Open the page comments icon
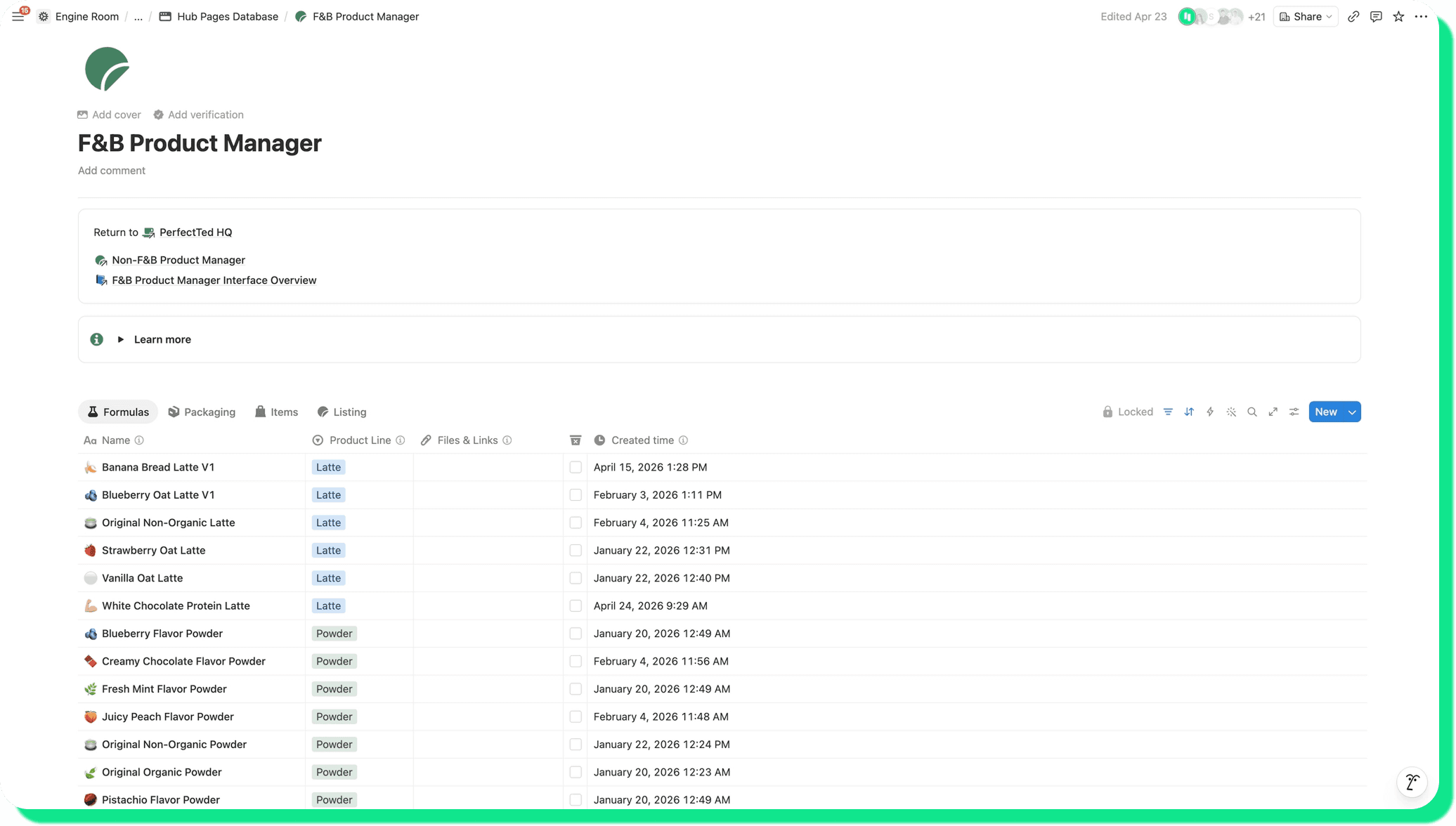Image resolution: width=1456 pixels, height=826 pixels. (1376, 17)
